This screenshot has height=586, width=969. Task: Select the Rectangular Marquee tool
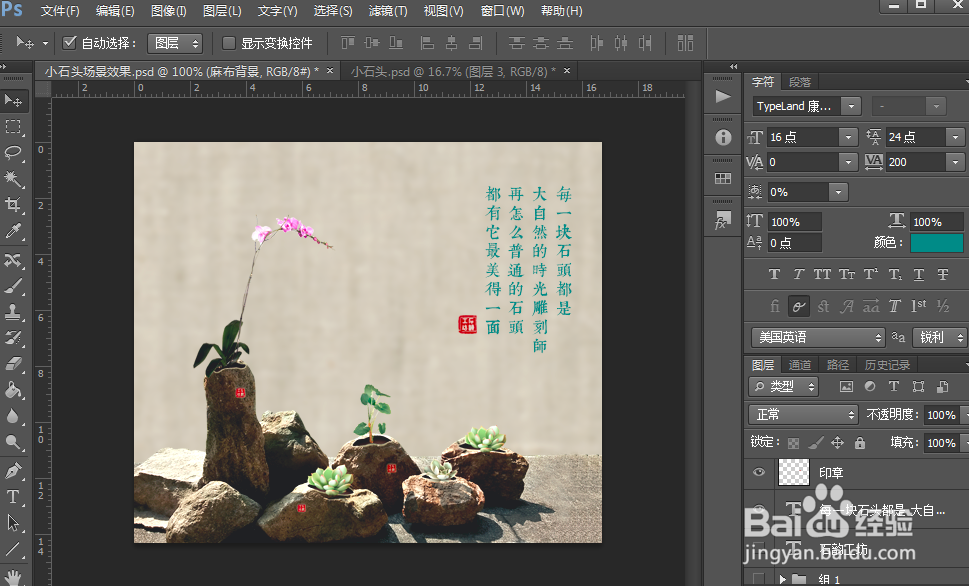pos(13,127)
